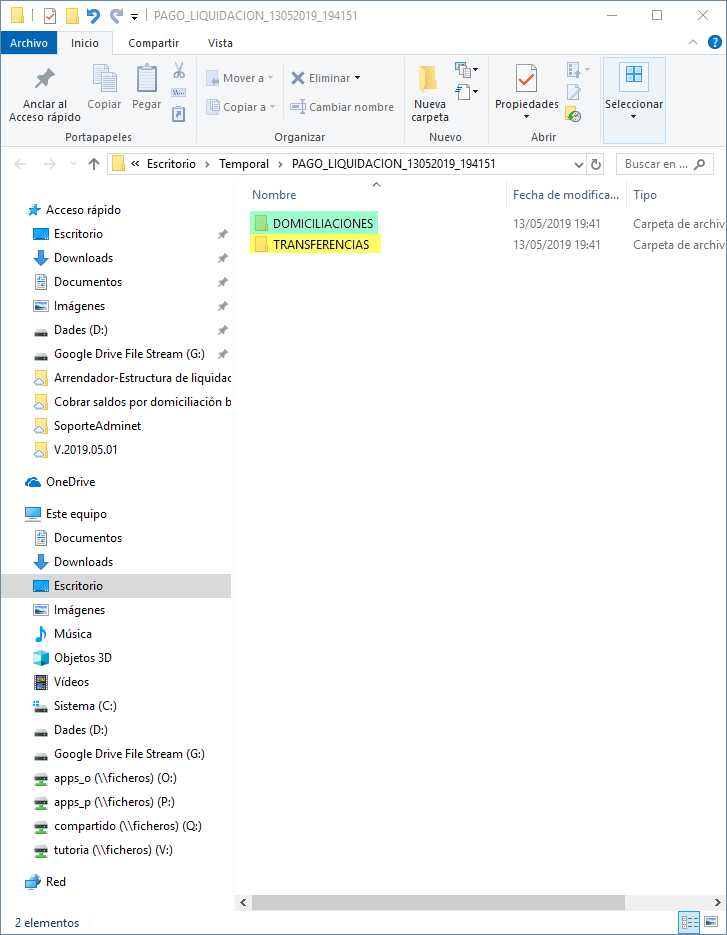Switch to the Vista ribbon tab
The width and height of the screenshot is (727, 935).
[x=220, y=43]
